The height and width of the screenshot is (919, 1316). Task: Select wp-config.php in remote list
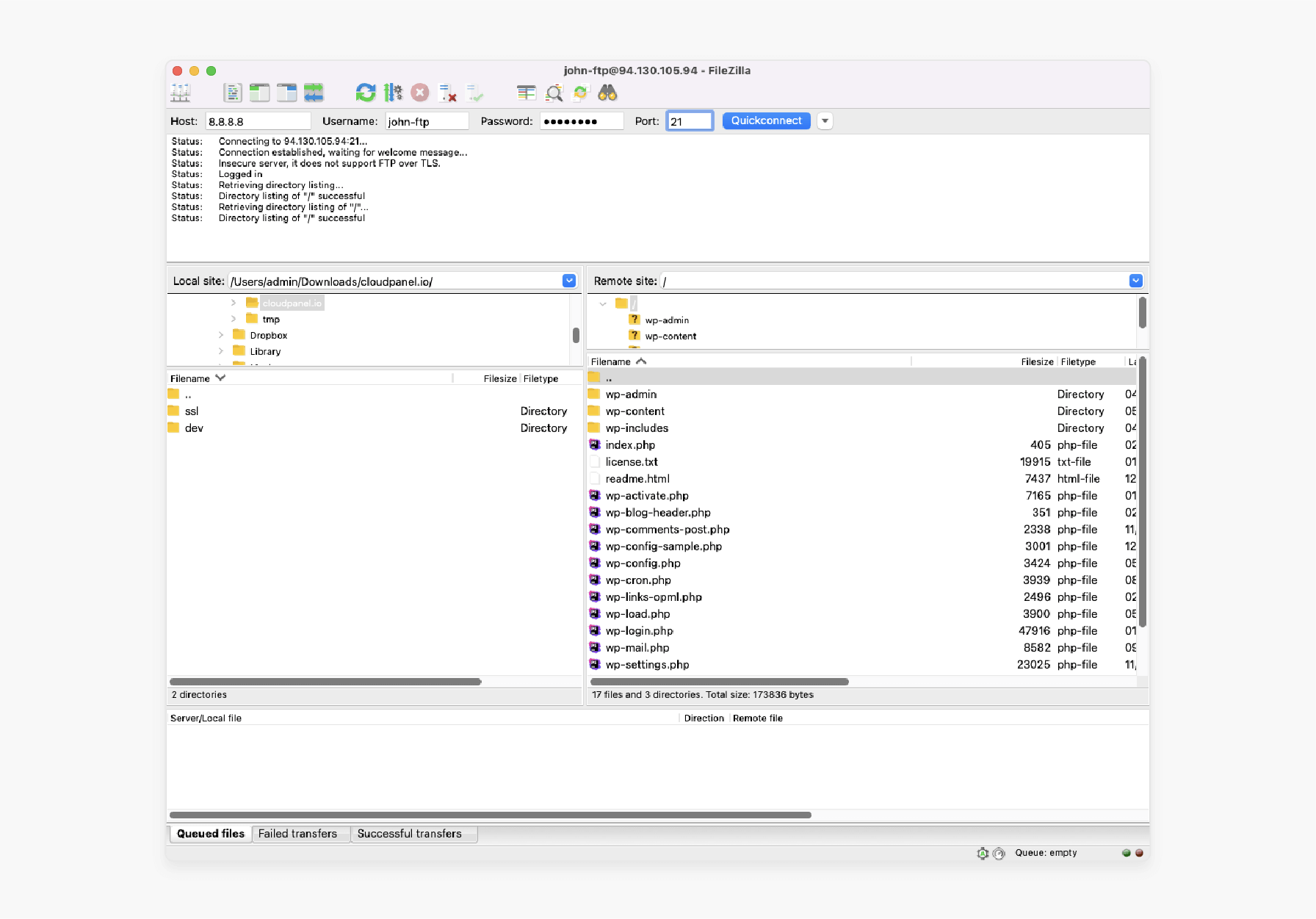tap(862, 563)
